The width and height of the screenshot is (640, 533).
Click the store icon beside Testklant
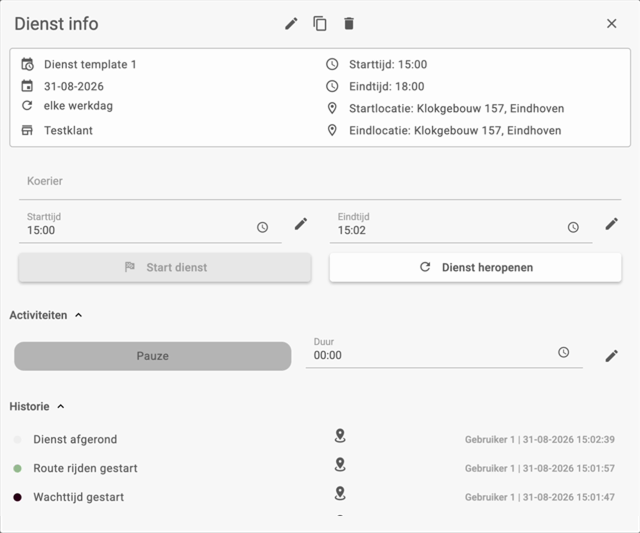[x=27, y=130]
